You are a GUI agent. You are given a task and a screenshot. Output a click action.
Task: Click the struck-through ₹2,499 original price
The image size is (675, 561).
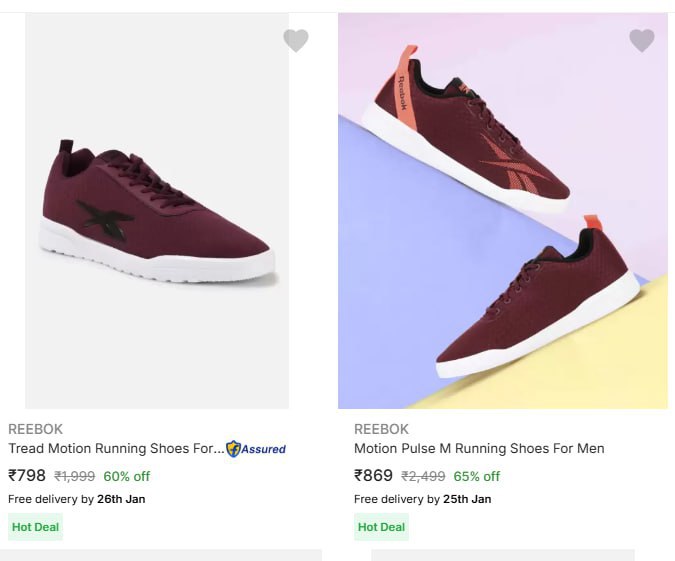[x=423, y=477]
